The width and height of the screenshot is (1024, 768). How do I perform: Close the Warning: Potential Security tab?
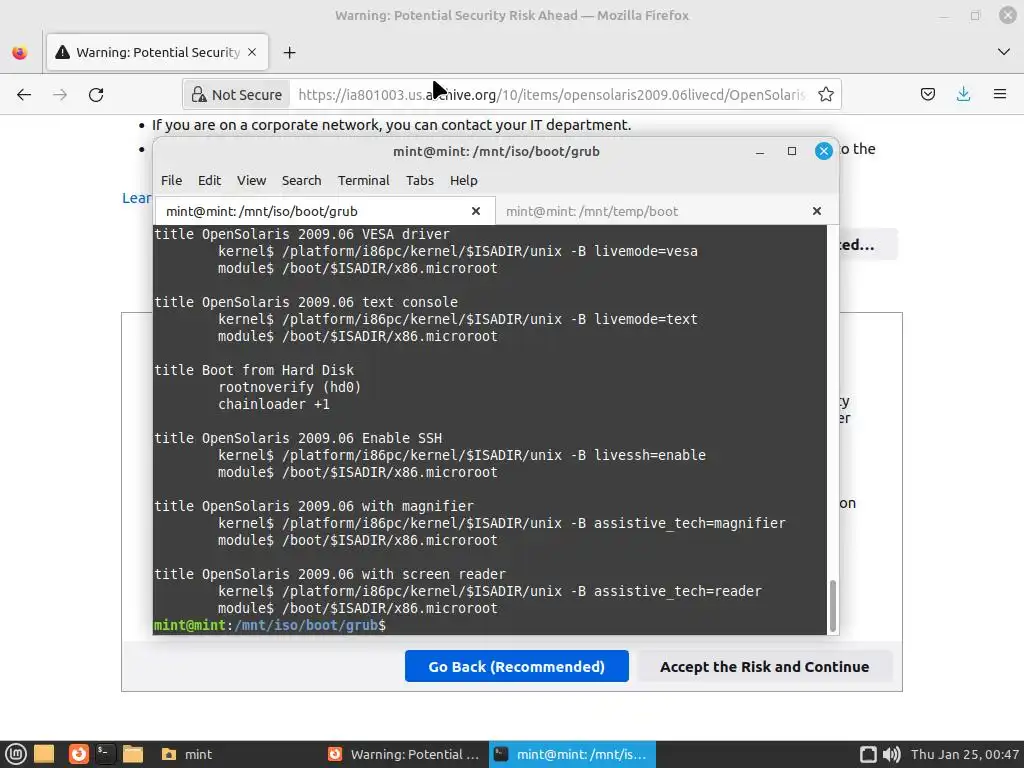tap(252, 52)
